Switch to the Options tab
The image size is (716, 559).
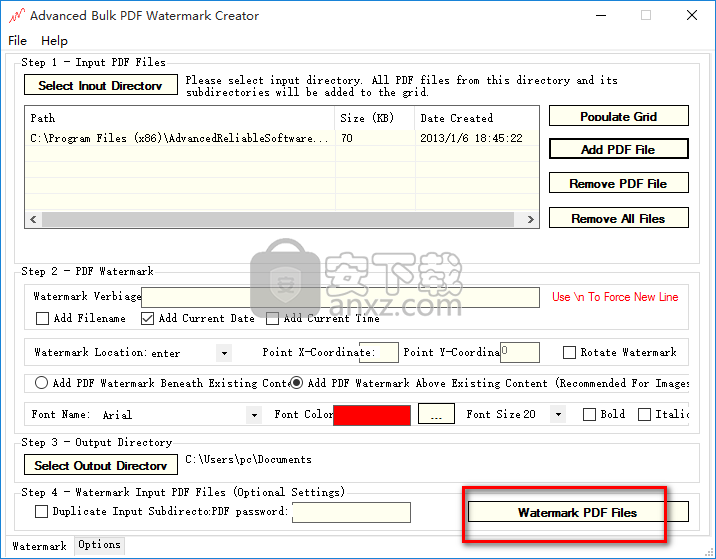click(99, 545)
